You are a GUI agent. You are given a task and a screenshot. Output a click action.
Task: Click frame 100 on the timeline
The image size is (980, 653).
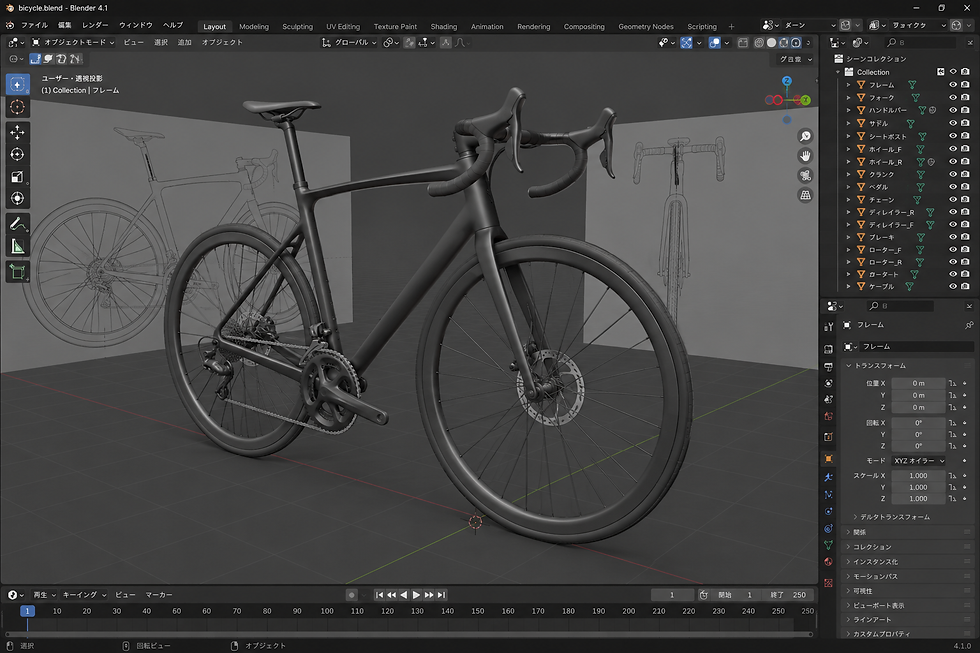tap(327, 611)
